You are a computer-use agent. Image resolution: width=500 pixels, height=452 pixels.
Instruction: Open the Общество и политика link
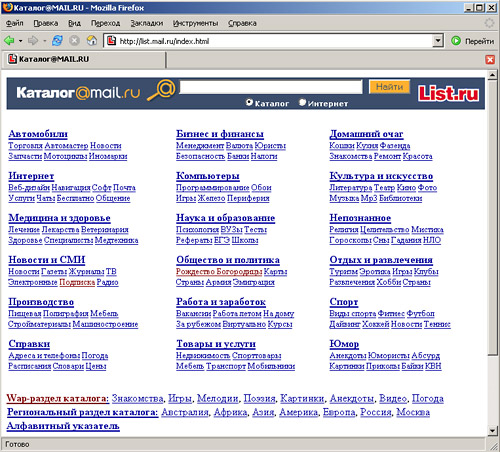228,260
